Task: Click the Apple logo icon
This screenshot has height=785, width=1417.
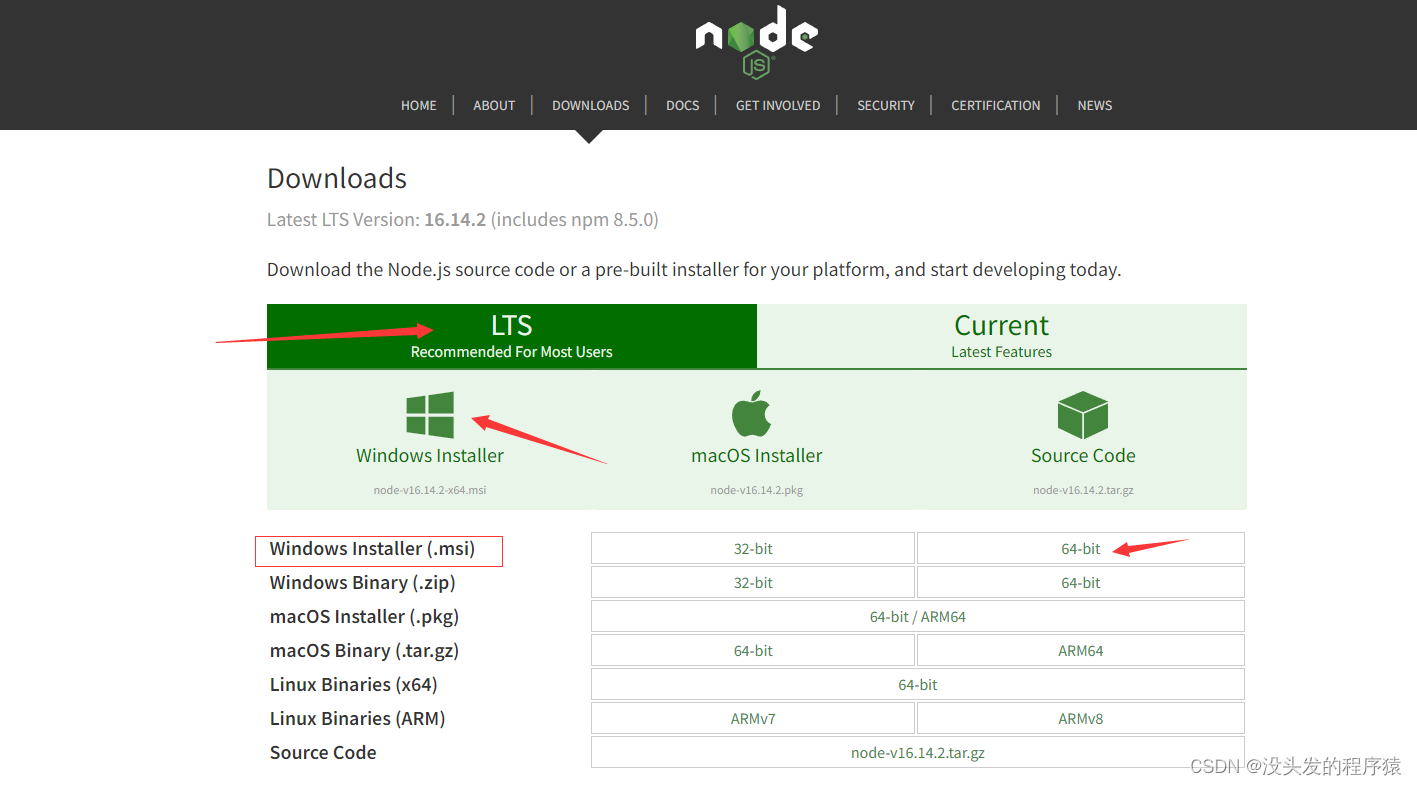Action: click(x=752, y=414)
